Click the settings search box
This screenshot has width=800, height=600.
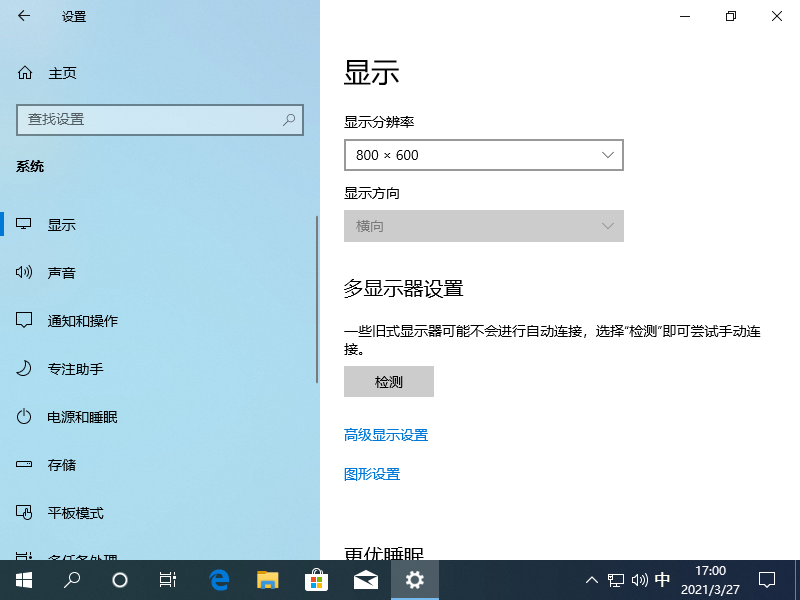tap(160, 119)
